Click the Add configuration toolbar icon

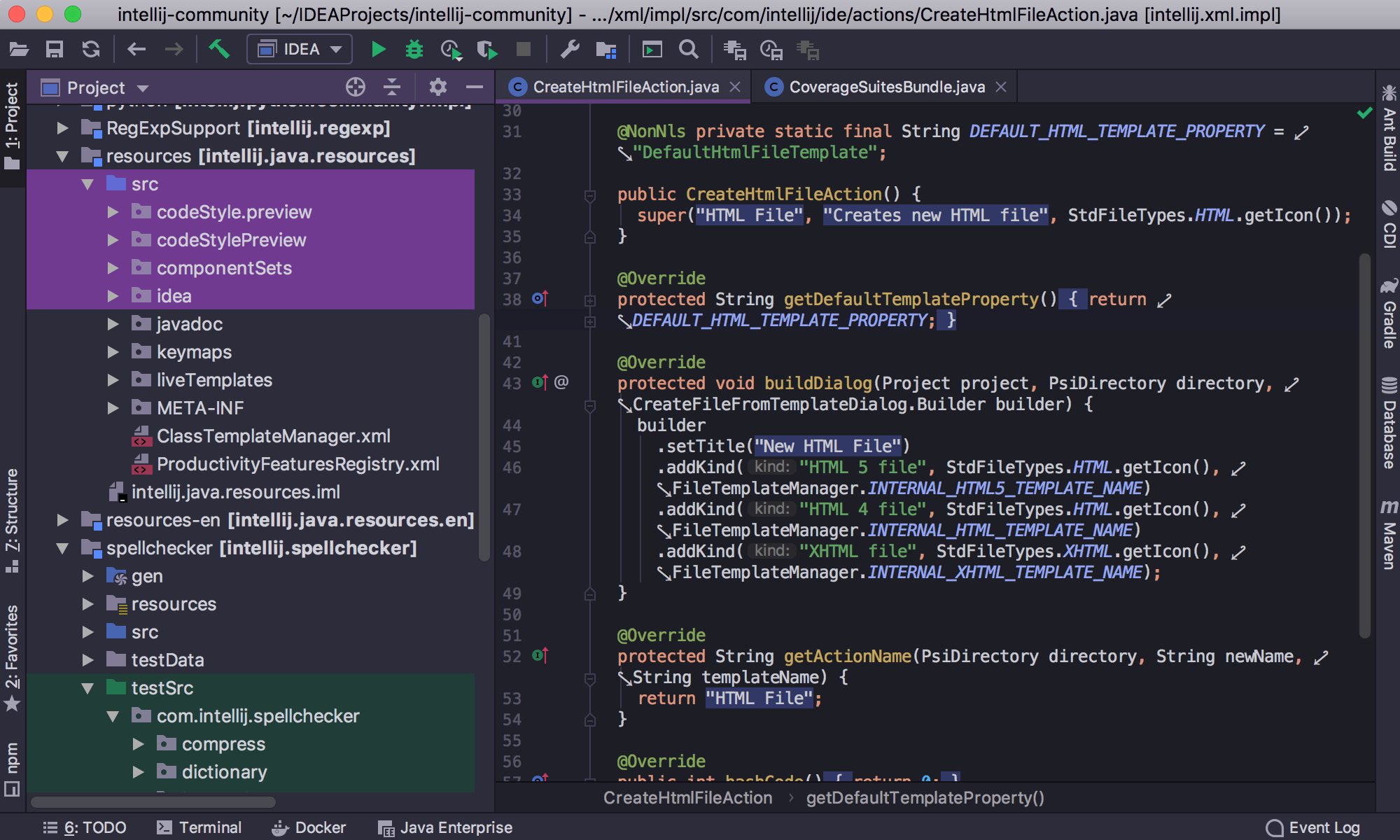(300, 50)
